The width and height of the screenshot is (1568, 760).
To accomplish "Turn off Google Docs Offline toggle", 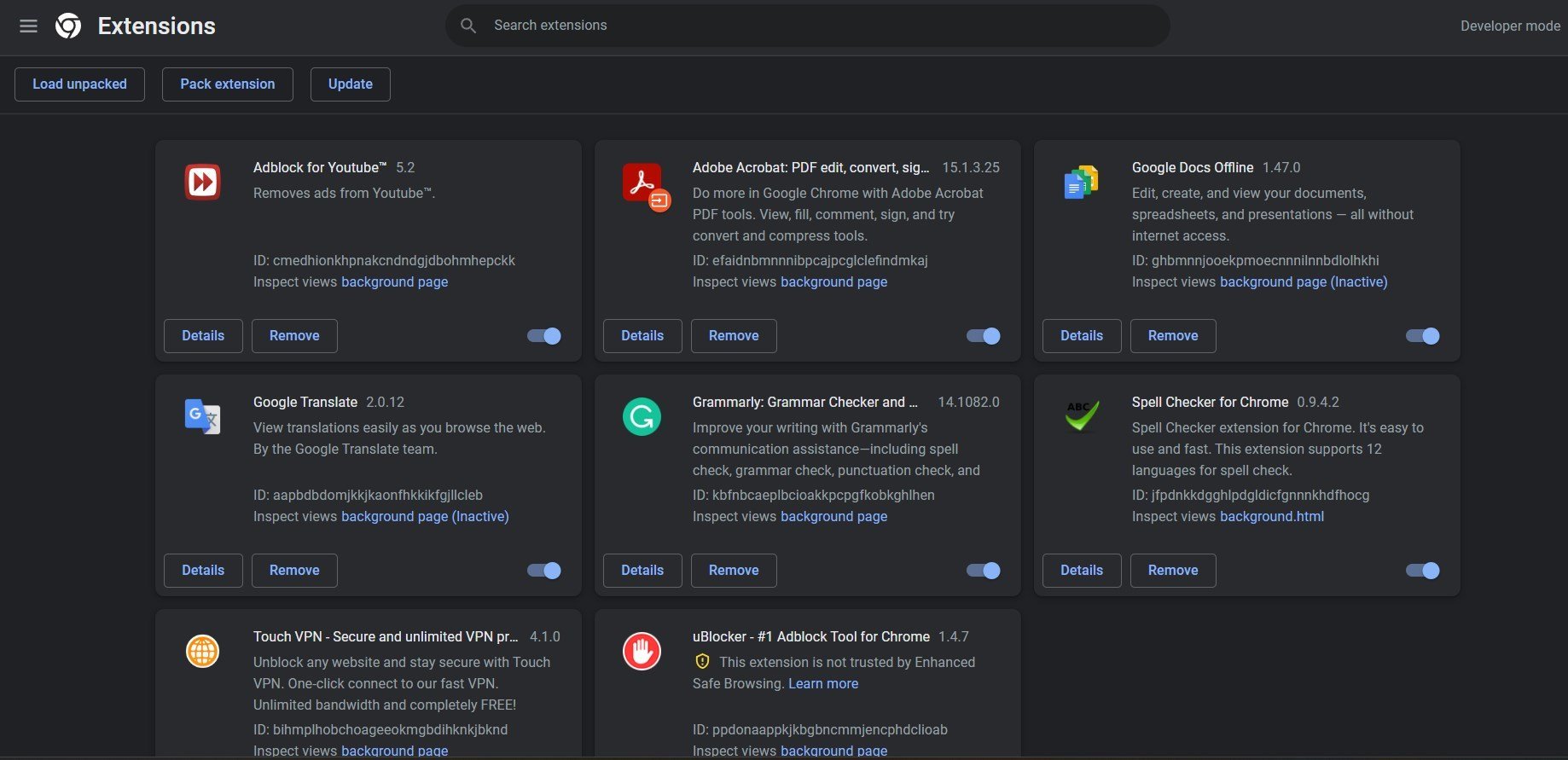I will click(1423, 336).
